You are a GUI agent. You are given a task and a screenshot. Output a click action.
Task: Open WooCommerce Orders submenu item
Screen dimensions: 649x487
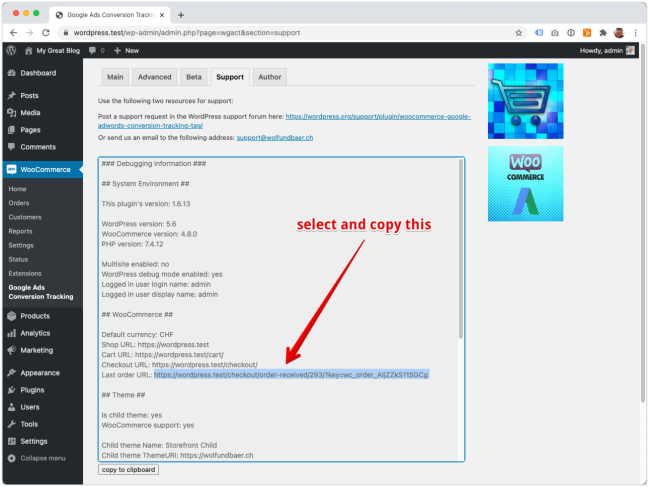coord(19,203)
